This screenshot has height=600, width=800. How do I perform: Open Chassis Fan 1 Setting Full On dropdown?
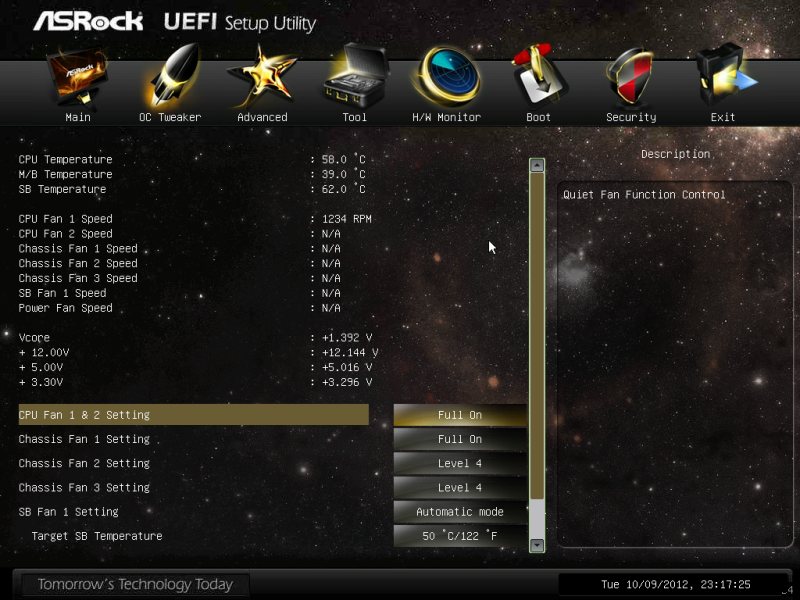coord(460,439)
